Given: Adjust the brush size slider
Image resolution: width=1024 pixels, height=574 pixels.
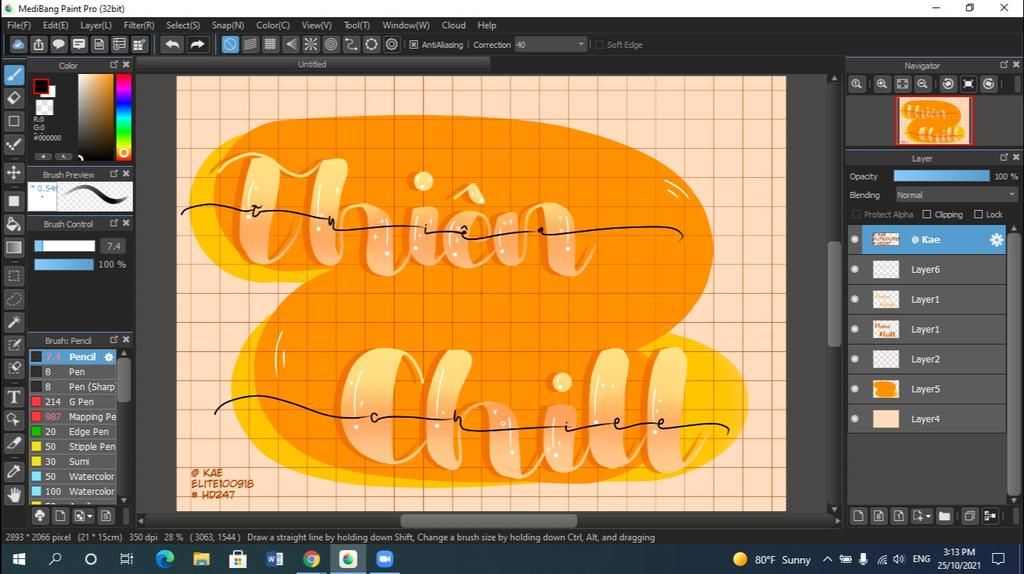Looking at the screenshot, I should click(64, 246).
